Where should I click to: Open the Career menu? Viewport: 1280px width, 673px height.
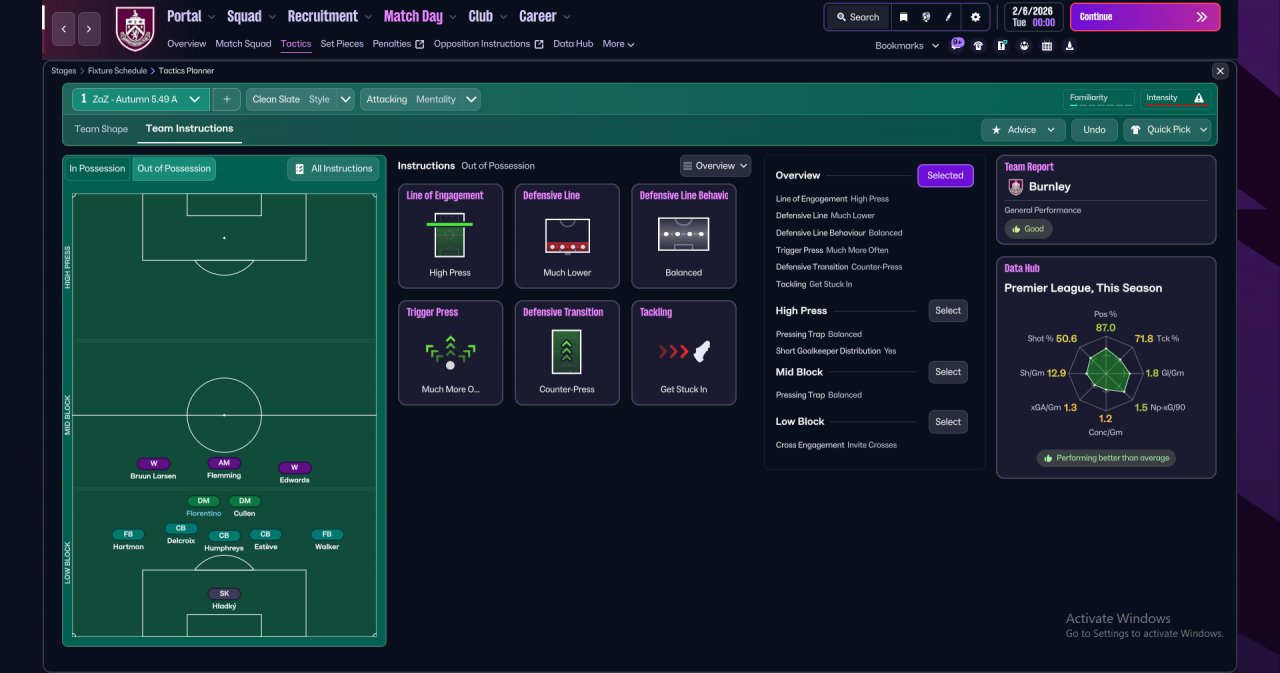[x=545, y=16]
